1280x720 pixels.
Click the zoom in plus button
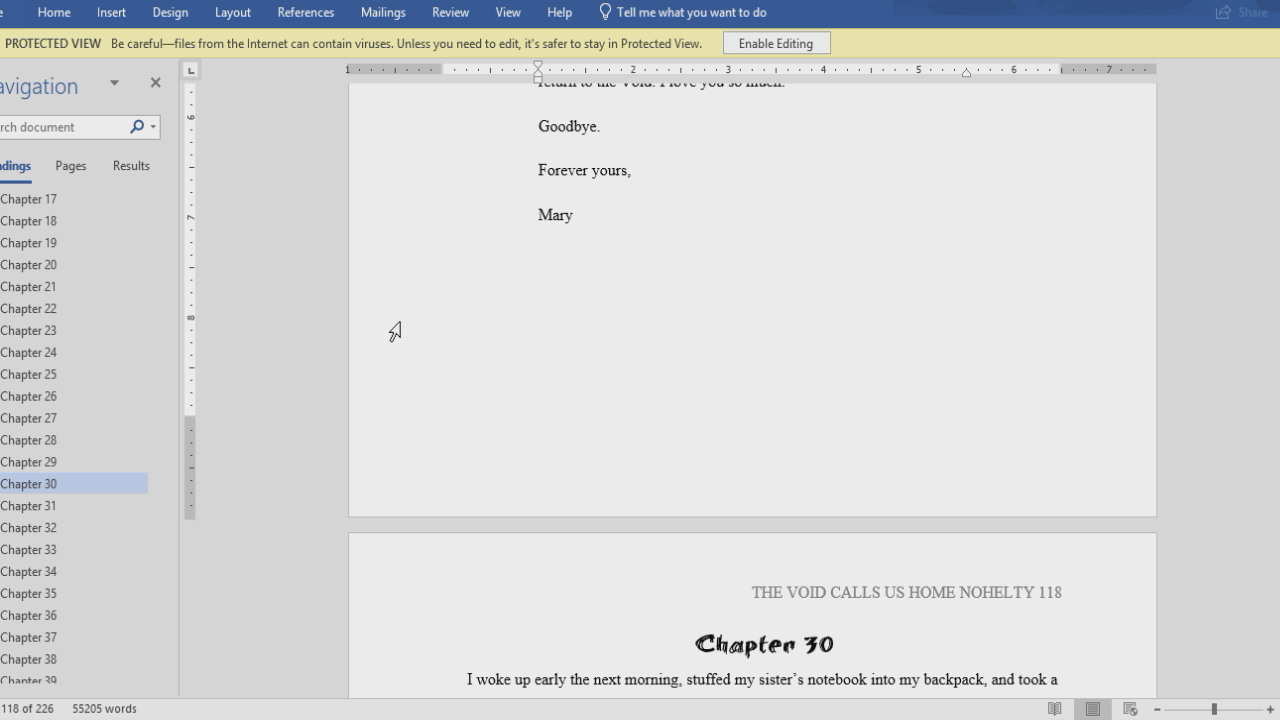pyautogui.click(x=1271, y=709)
